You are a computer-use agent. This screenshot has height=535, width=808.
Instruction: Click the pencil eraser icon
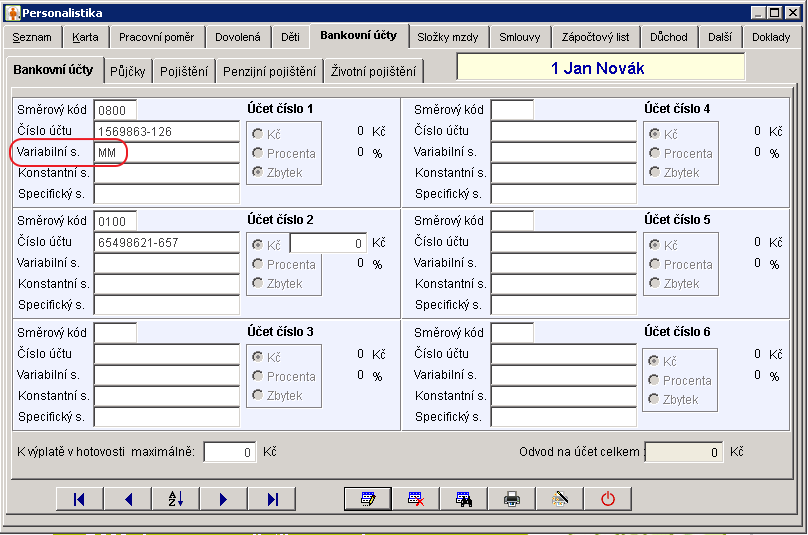560,499
